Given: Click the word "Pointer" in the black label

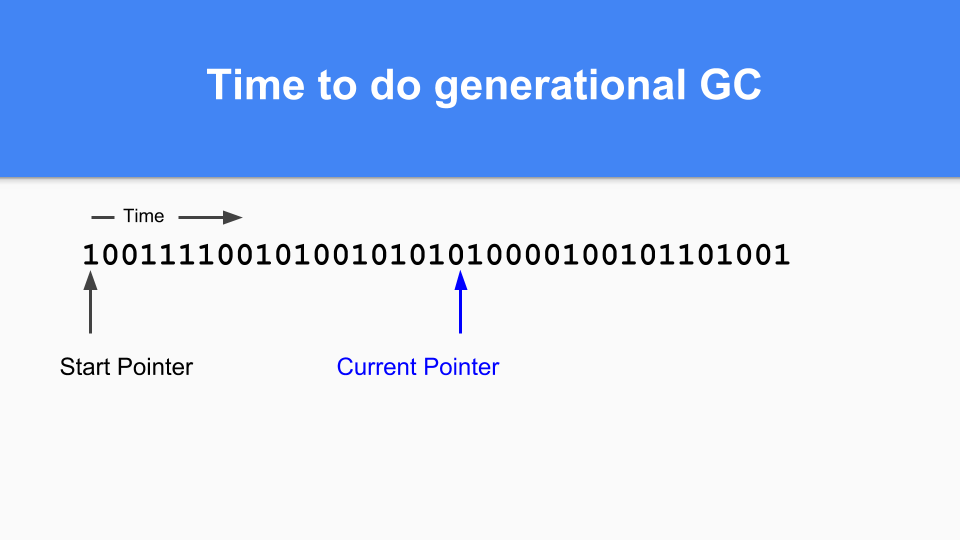Looking at the screenshot, I should [154, 367].
